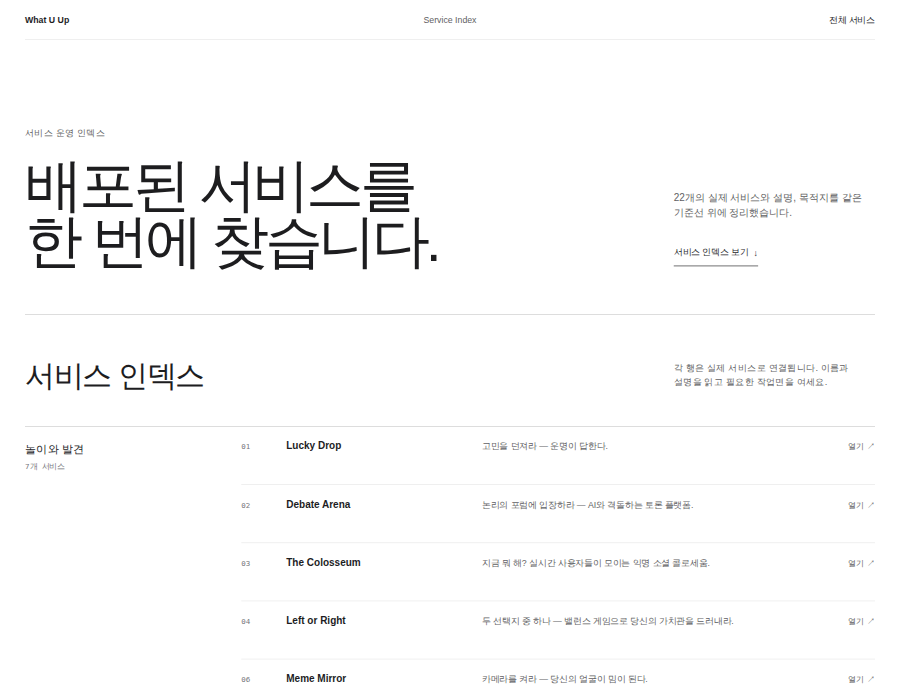Click 열기 arrow in Debate Arena row
Viewport: 900px width, 700px height.
861,505
